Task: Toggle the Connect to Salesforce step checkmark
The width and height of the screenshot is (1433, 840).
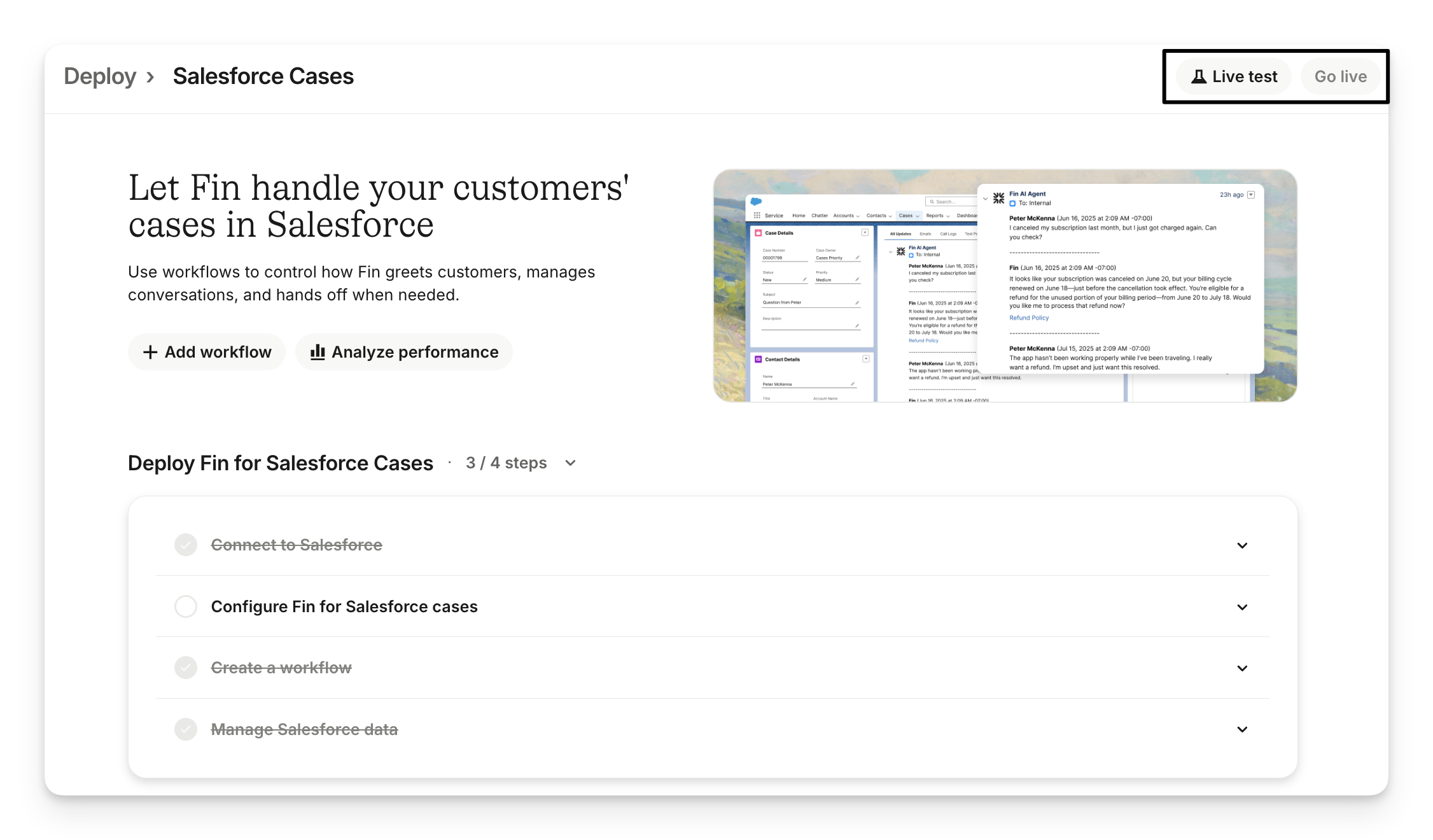Action: [x=186, y=545]
